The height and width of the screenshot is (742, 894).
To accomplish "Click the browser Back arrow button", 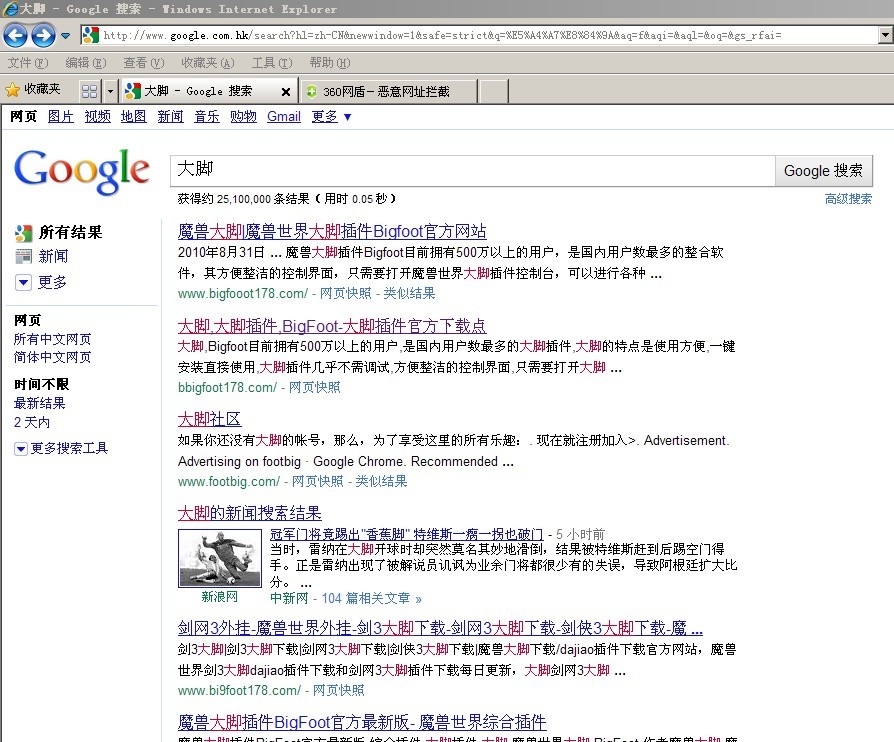I will 15,35.
